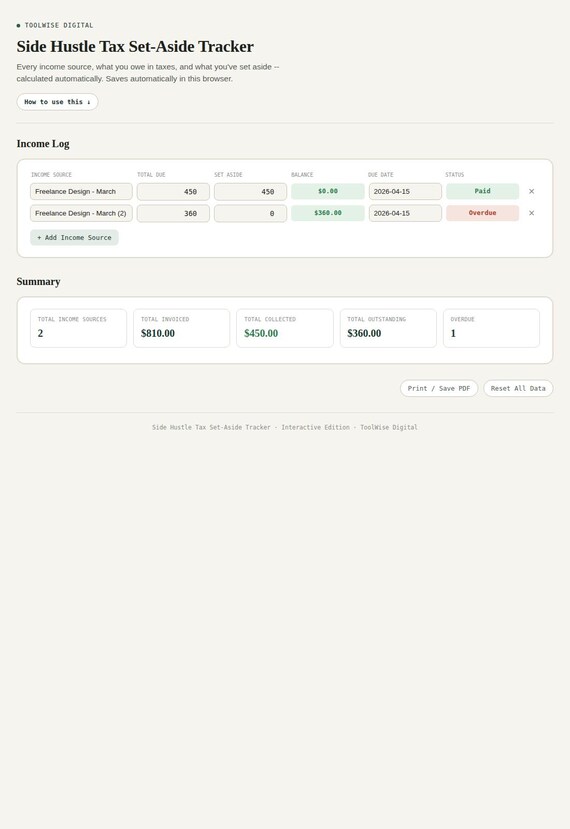Viewport: 570px width, 829px height.
Task: Open the How to use this guide
Action: (57, 102)
